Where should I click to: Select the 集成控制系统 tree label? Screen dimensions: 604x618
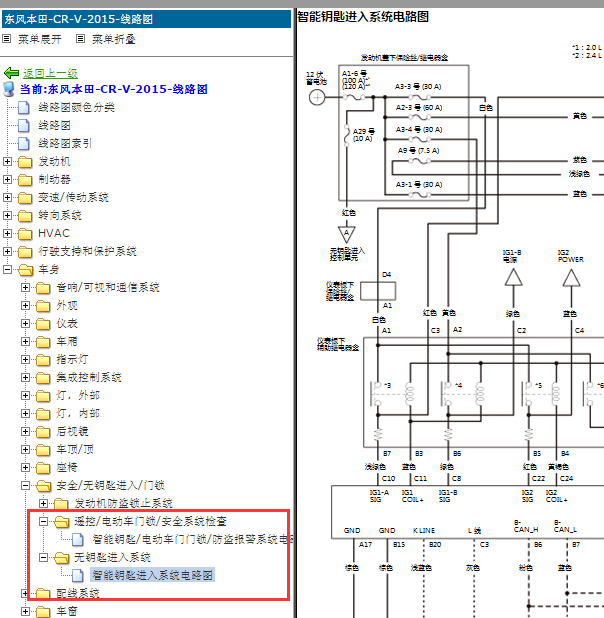click(x=89, y=378)
